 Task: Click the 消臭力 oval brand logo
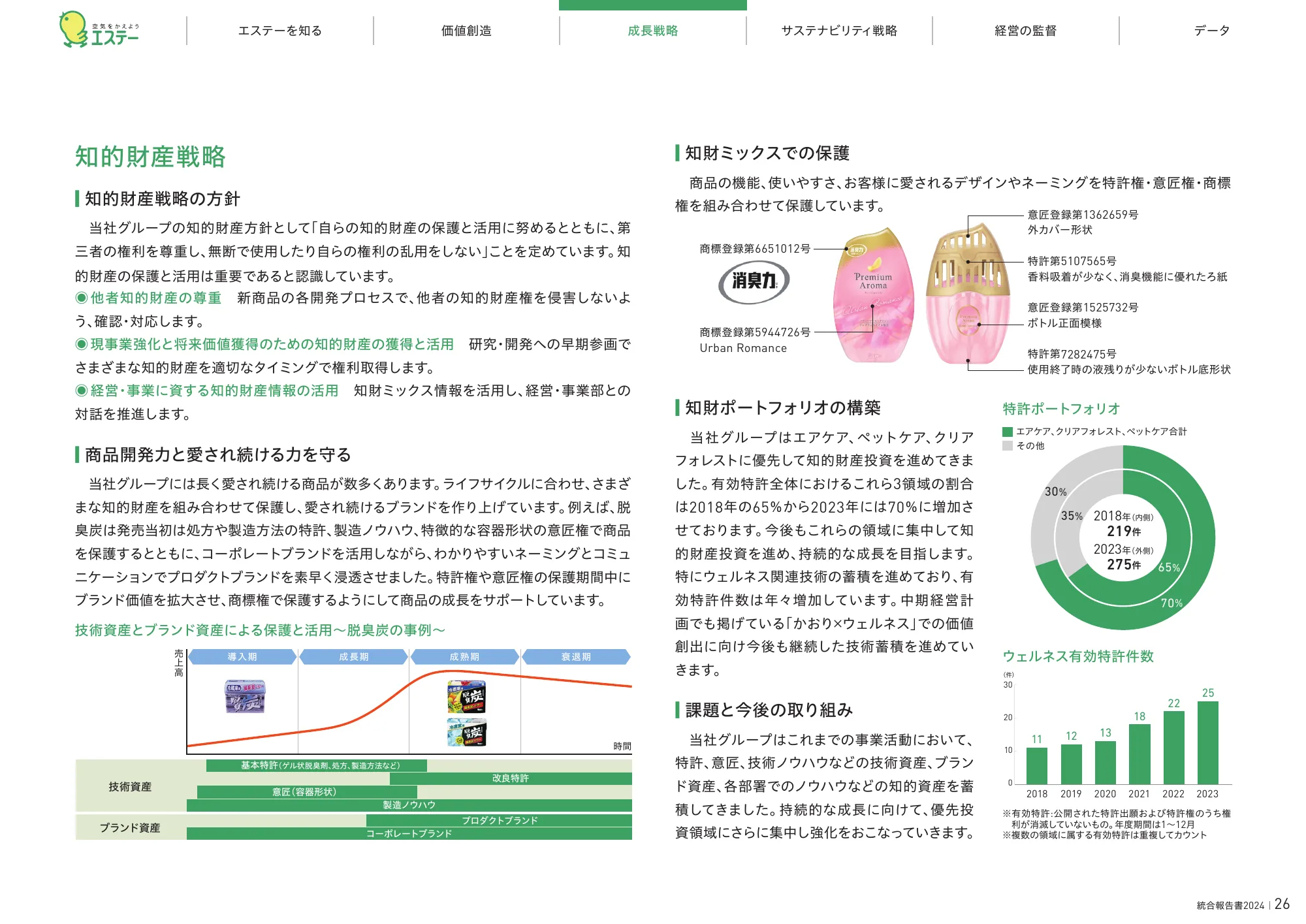(754, 281)
